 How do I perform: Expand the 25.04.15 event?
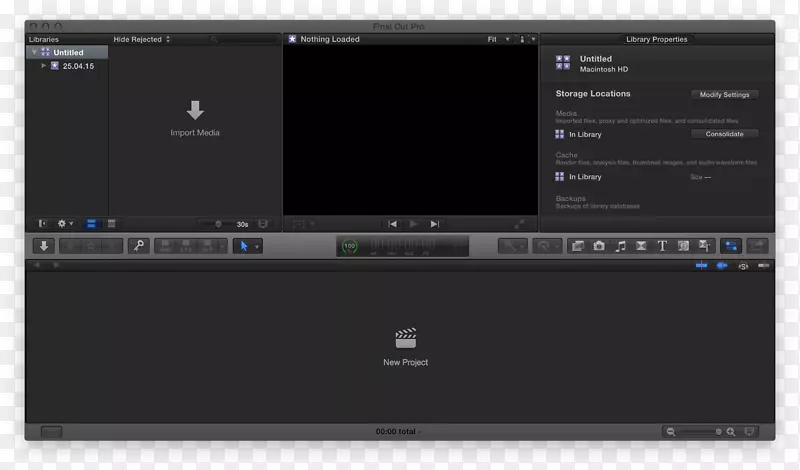(43, 66)
